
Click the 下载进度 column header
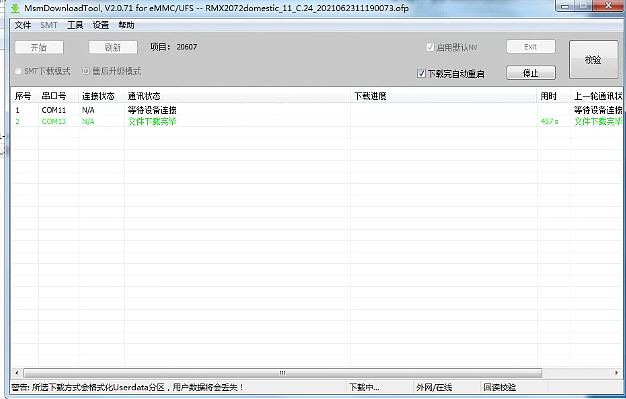tap(444, 96)
